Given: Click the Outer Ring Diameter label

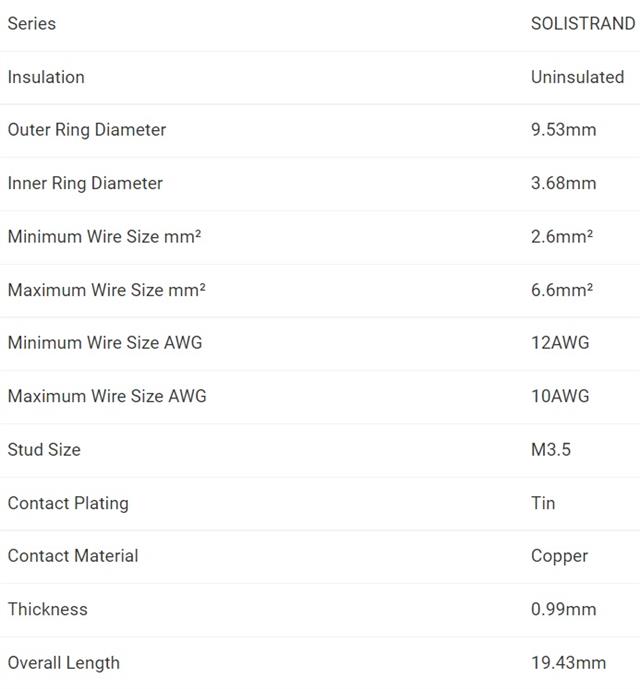Looking at the screenshot, I should coord(87,131).
